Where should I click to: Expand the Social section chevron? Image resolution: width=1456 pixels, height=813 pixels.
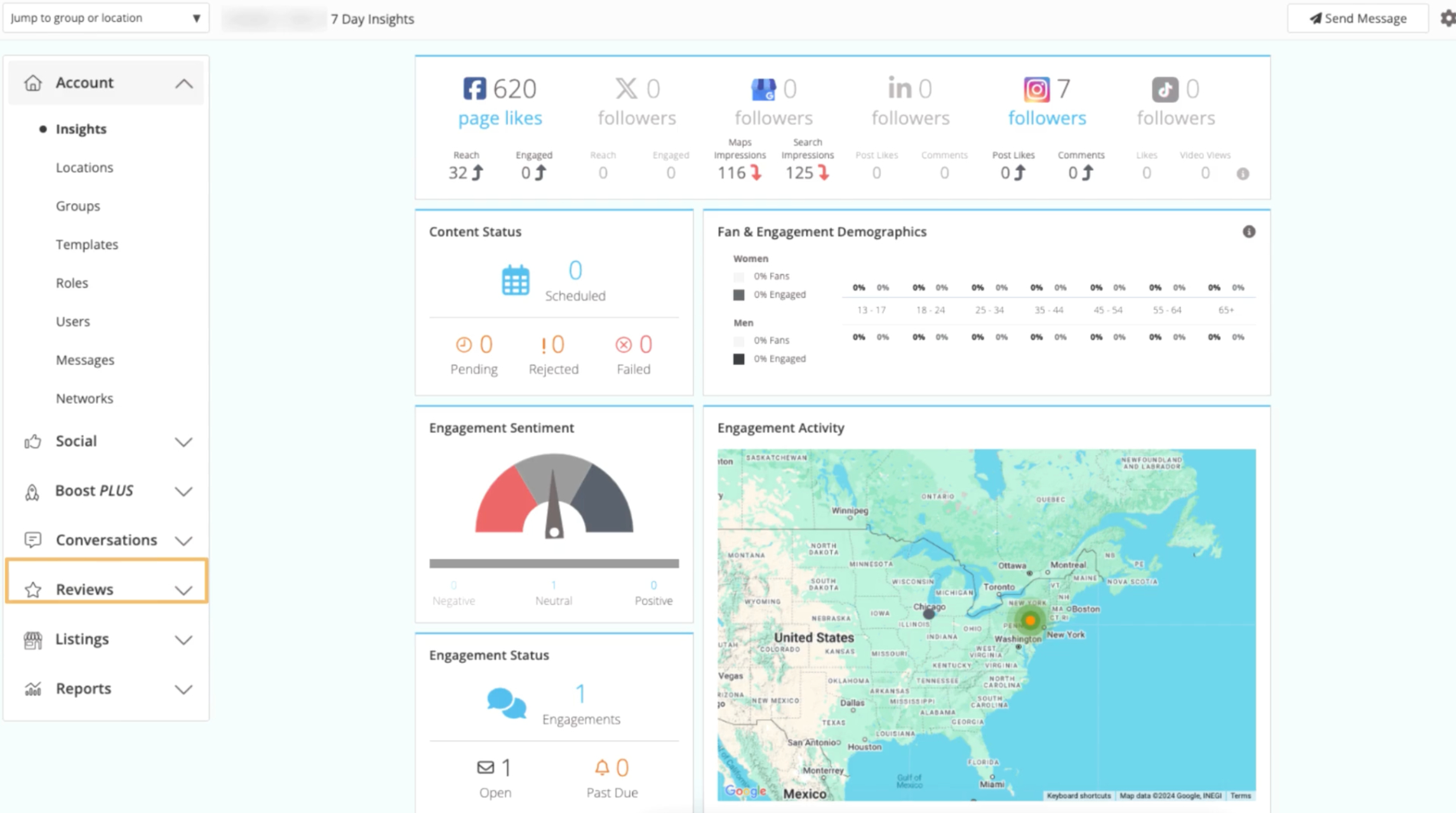[184, 442]
